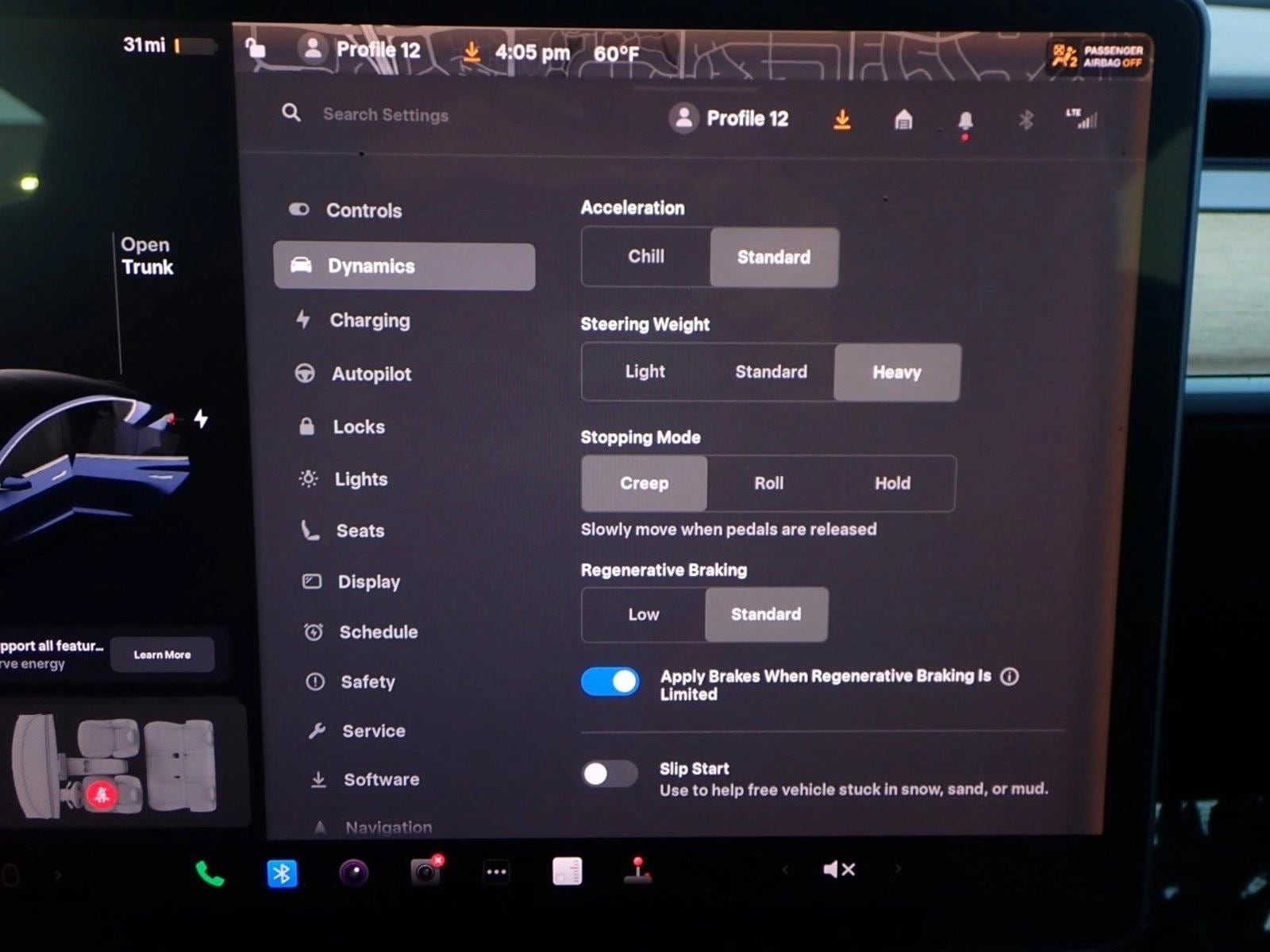Viewport: 1270px width, 952px height.
Task: Enable the Slip Start toggle
Action: pos(610,773)
